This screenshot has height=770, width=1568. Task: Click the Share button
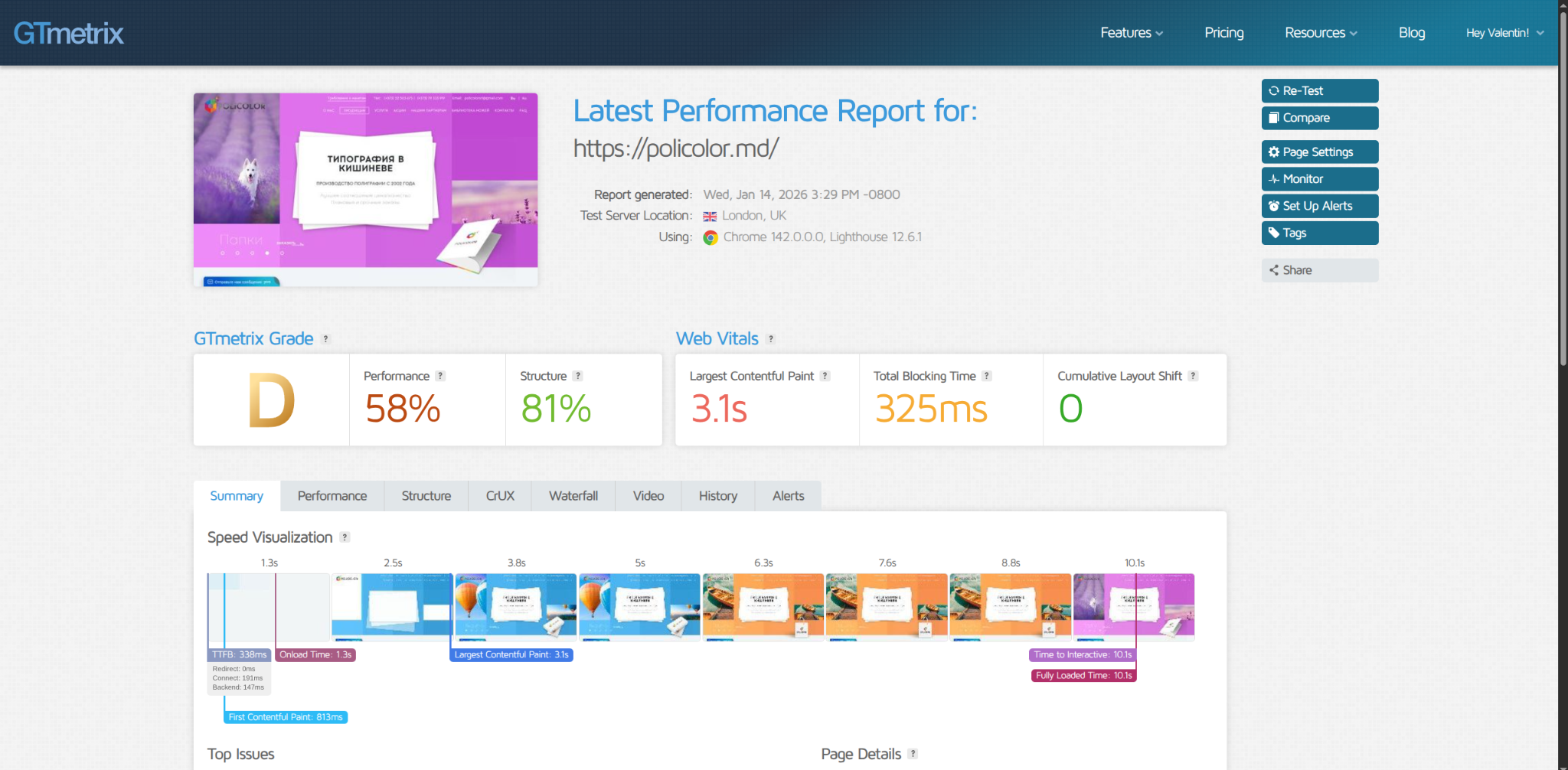tap(1319, 270)
